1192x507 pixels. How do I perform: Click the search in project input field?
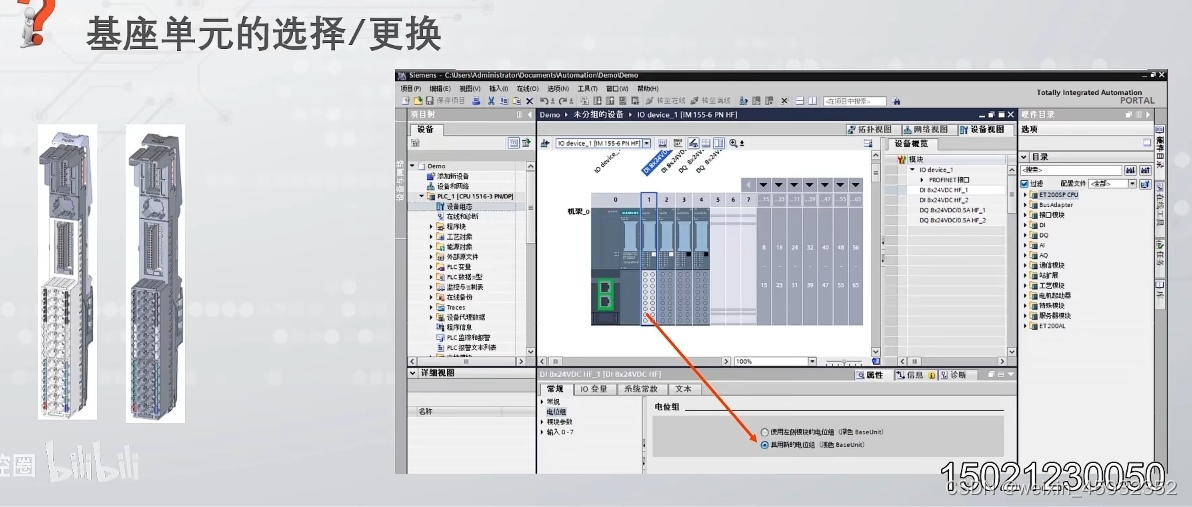tap(854, 100)
